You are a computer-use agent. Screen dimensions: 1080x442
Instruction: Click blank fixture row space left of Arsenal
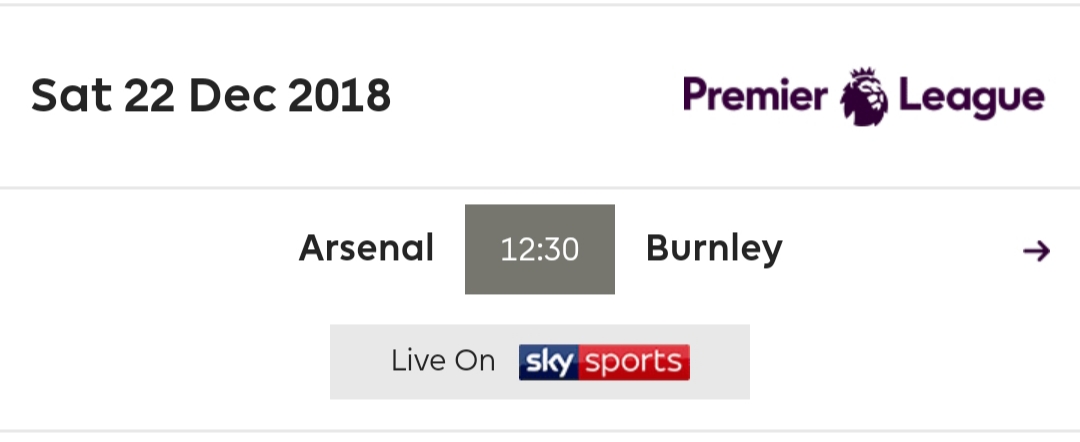pyautogui.click(x=148, y=249)
